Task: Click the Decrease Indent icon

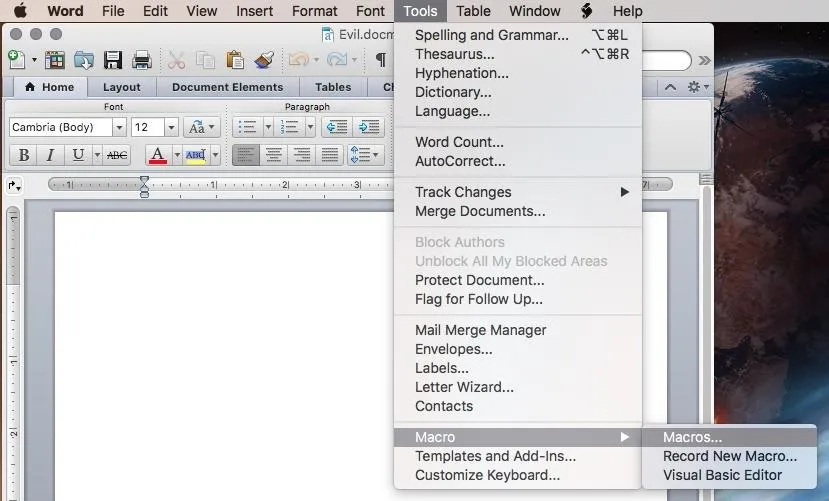Action: (x=337, y=127)
